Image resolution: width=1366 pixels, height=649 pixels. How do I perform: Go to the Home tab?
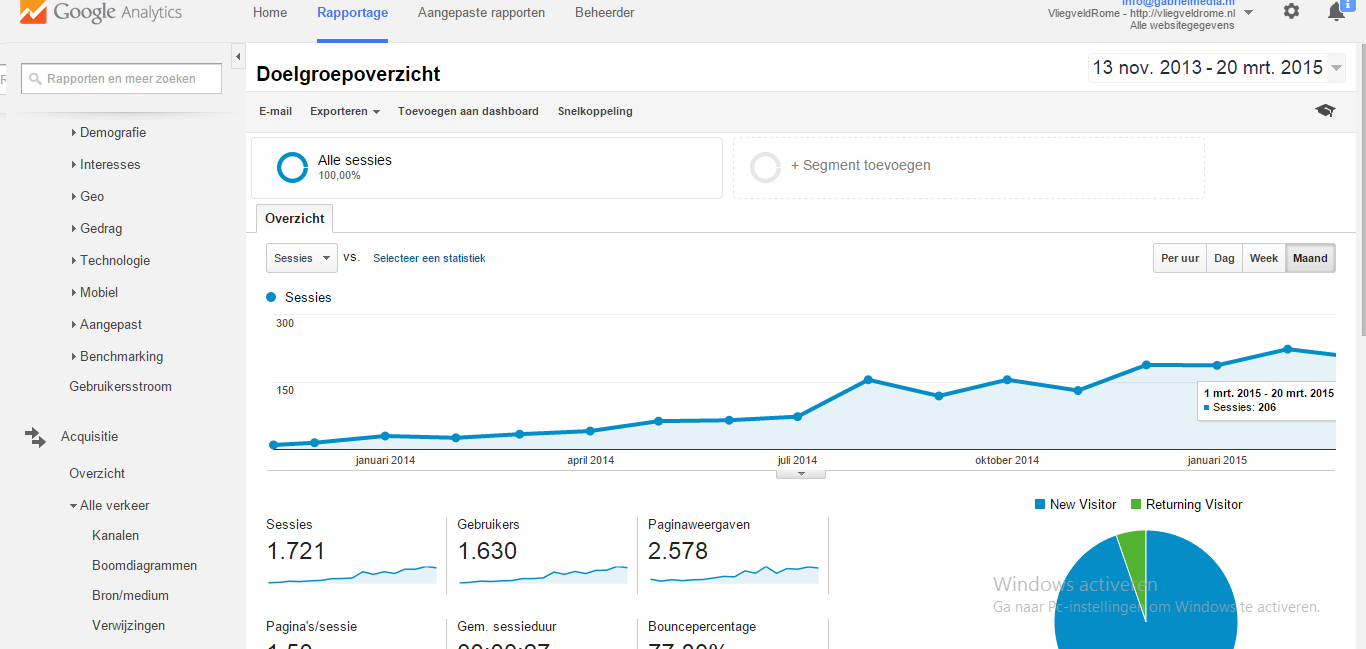(x=270, y=13)
